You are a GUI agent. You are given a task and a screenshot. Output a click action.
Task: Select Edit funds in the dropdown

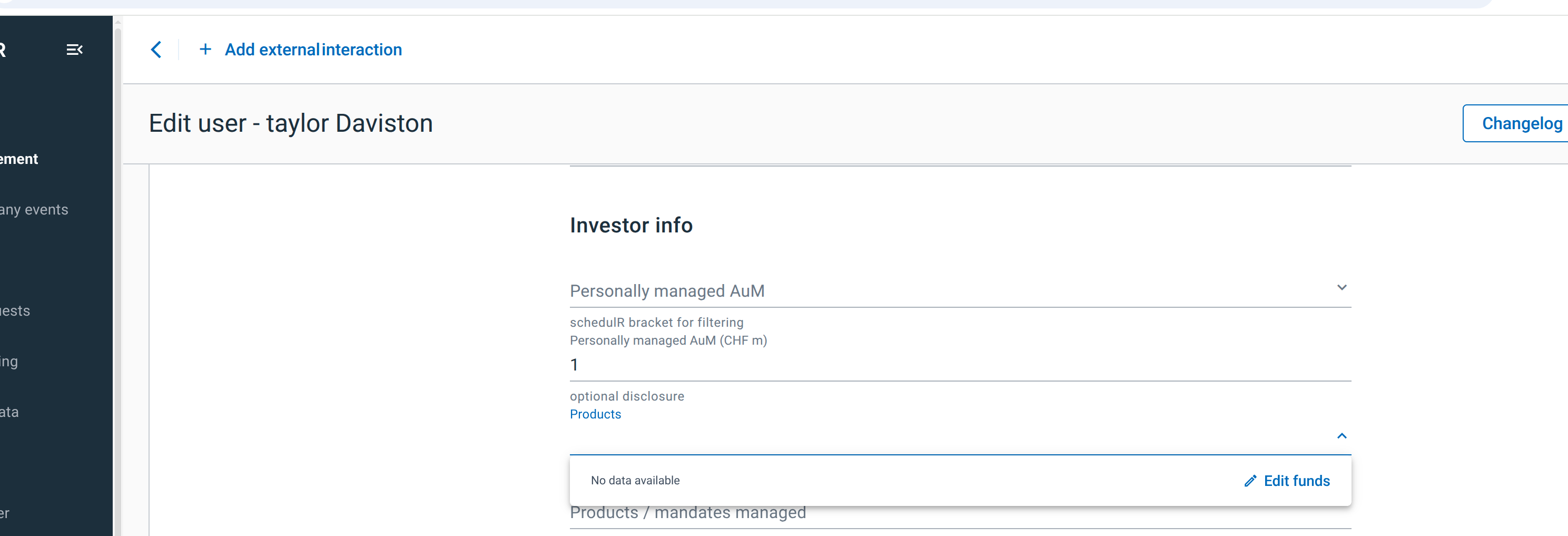point(1287,481)
